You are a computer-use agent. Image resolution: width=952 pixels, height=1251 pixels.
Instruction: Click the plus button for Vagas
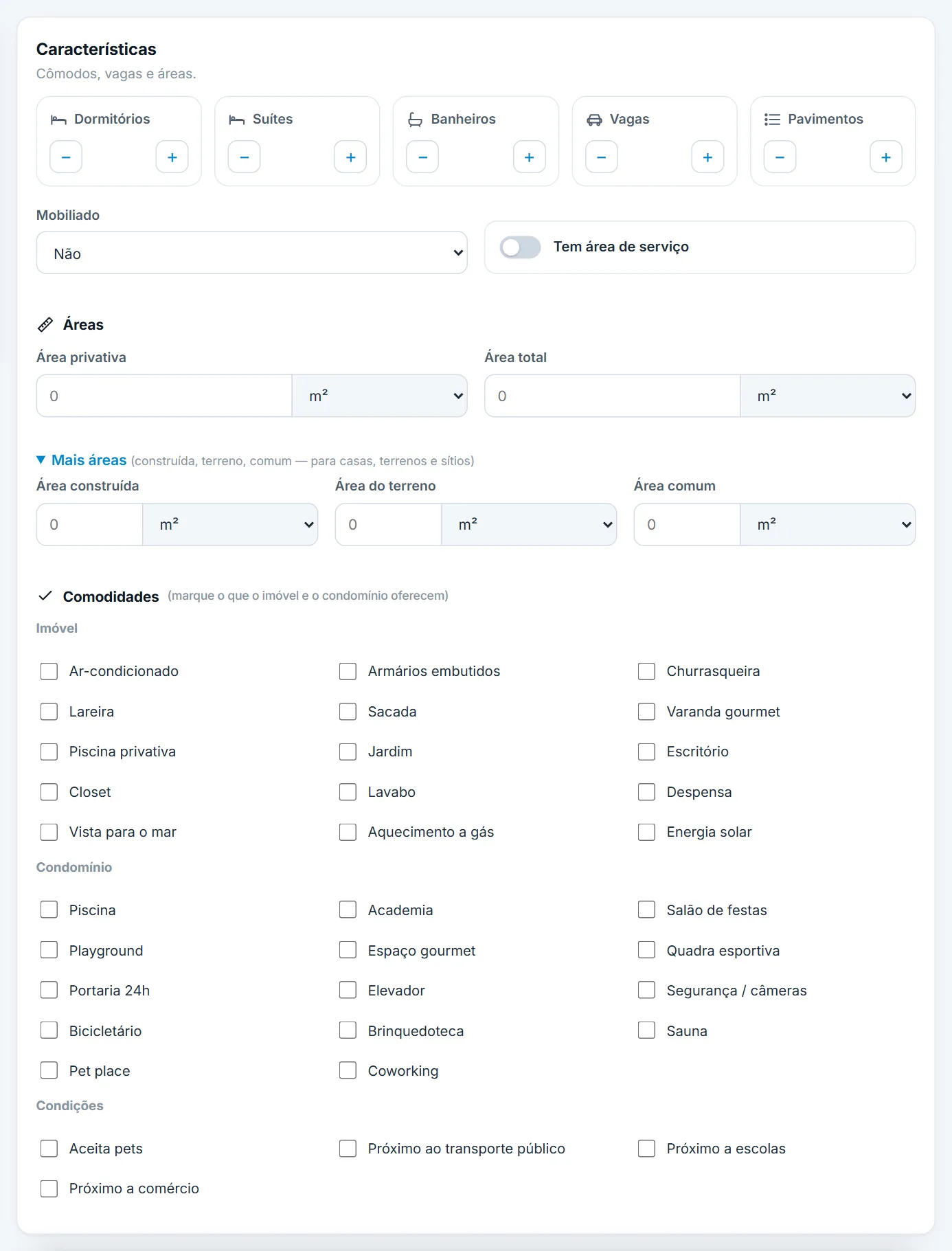[x=707, y=157]
